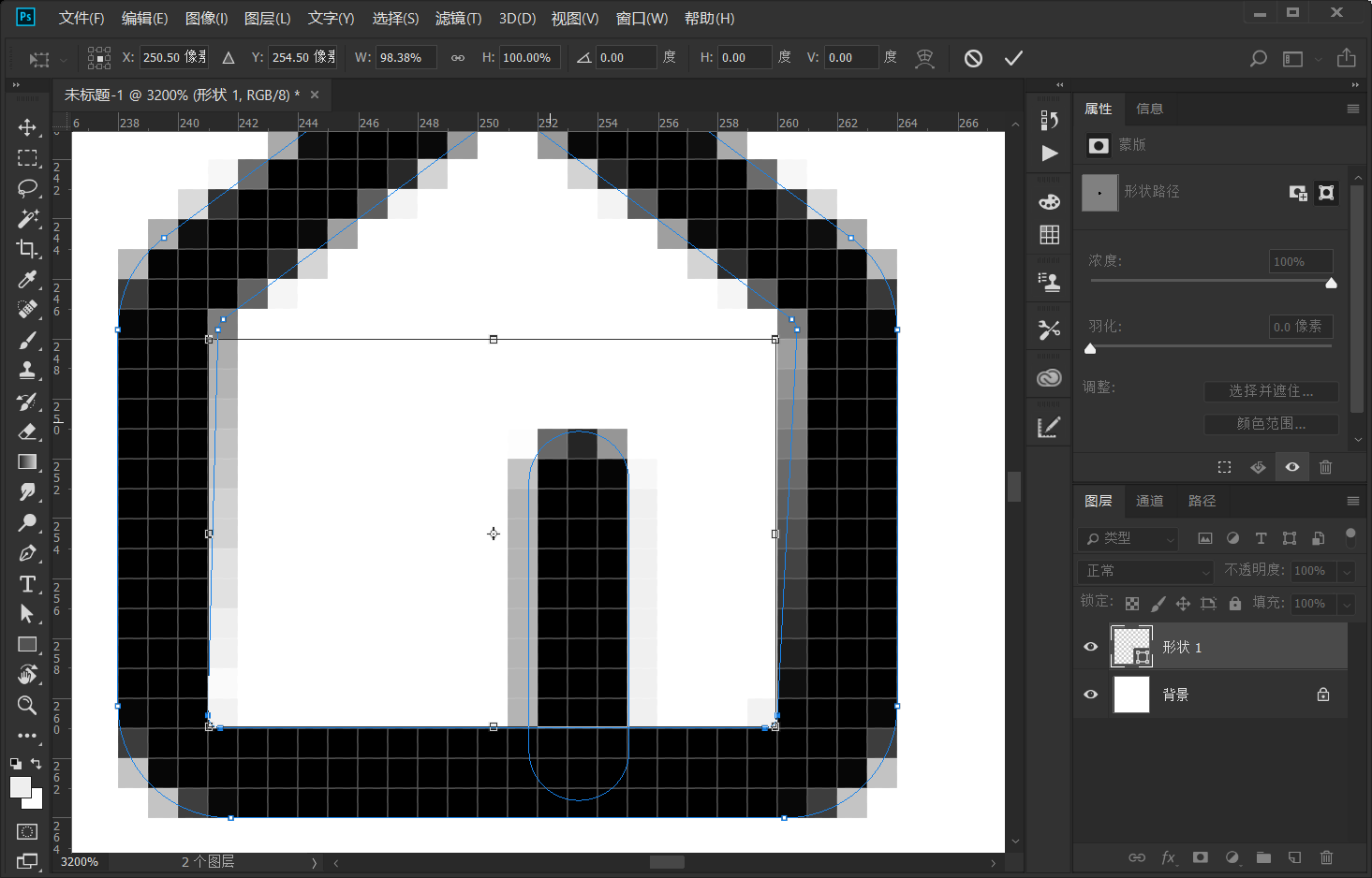Commit the transform with the checkmark
This screenshot has height=878, width=1372.
click(1013, 58)
